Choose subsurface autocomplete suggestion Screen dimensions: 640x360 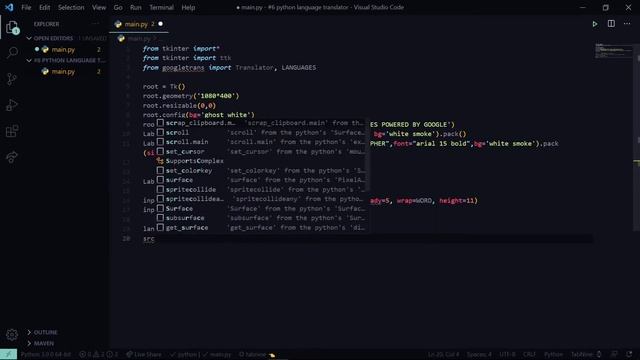point(261,218)
